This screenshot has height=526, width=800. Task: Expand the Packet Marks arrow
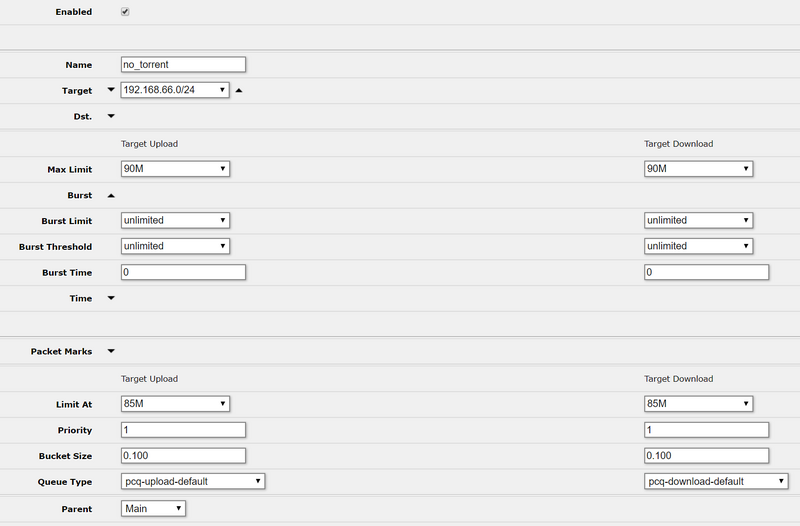pyautogui.click(x=111, y=351)
